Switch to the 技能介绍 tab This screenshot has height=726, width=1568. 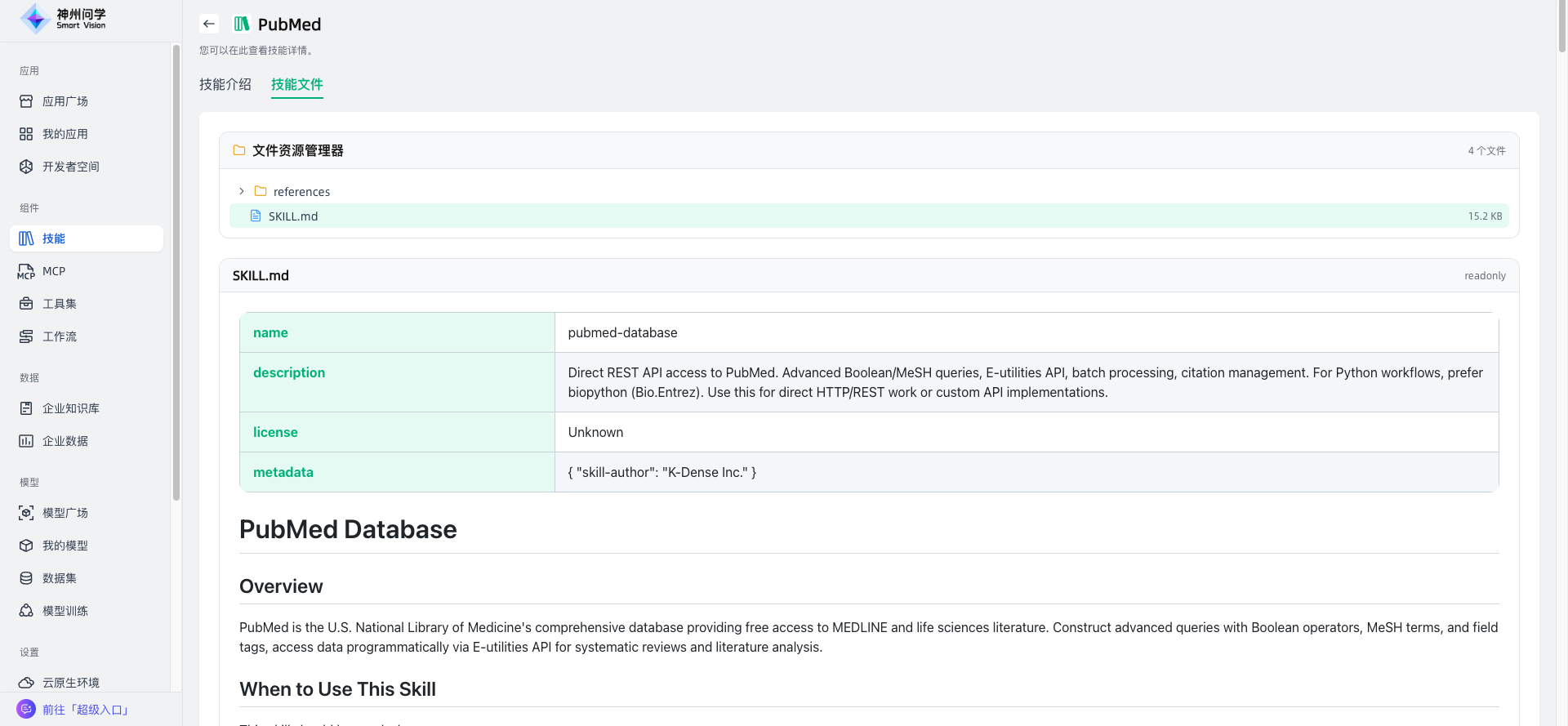pyautogui.click(x=225, y=84)
